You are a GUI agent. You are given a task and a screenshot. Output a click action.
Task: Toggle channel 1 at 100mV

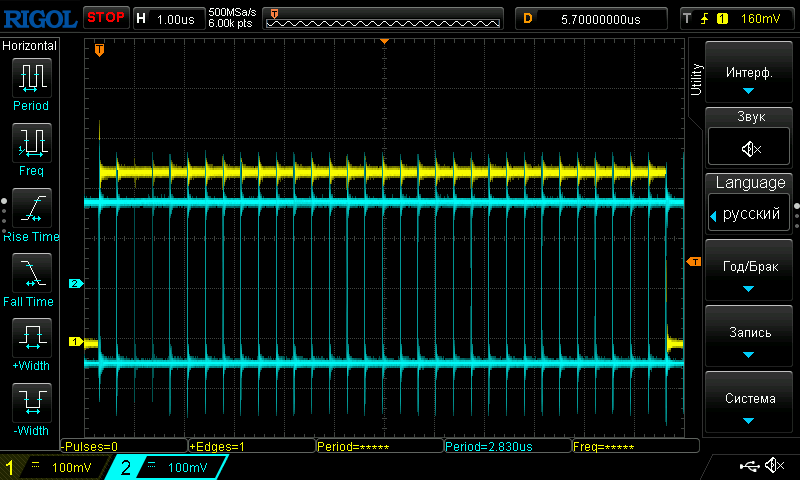55,467
